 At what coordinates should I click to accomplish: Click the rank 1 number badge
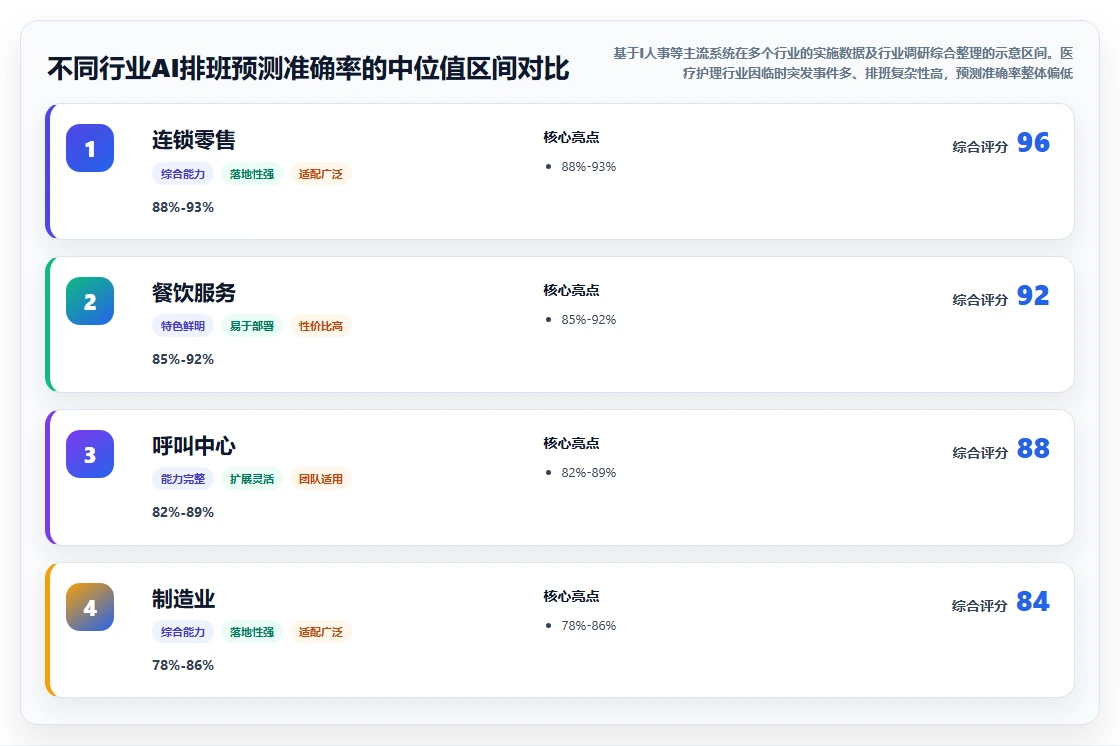90,148
